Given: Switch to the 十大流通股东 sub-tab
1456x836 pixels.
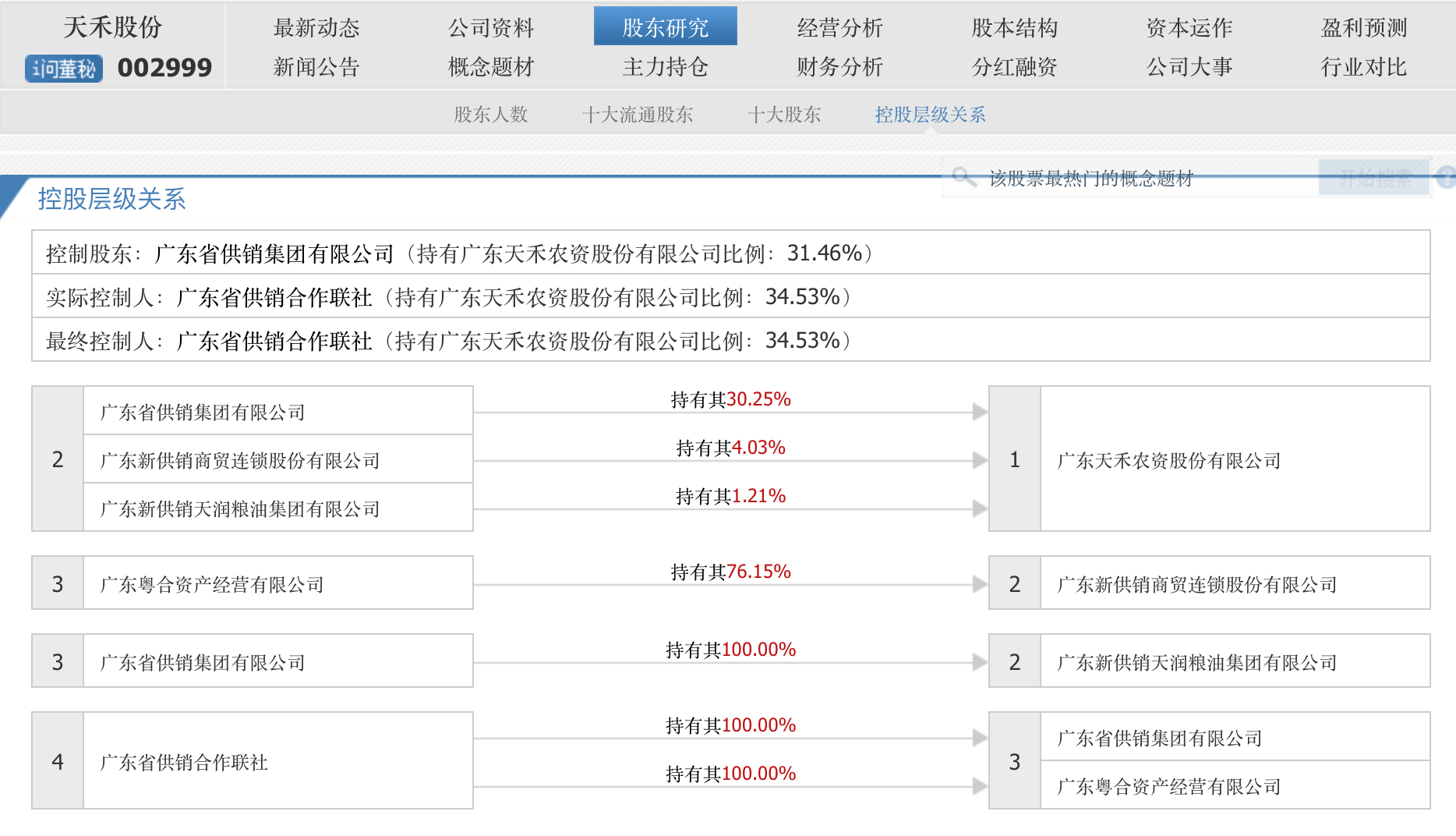Looking at the screenshot, I should 638,115.
